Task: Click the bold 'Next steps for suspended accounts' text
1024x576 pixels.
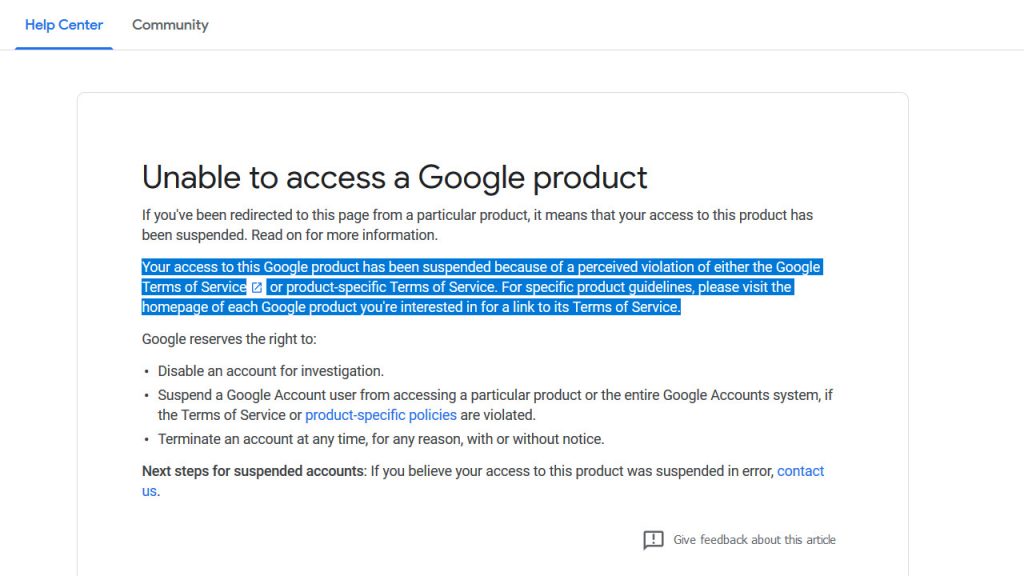Action: pos(253,472)
